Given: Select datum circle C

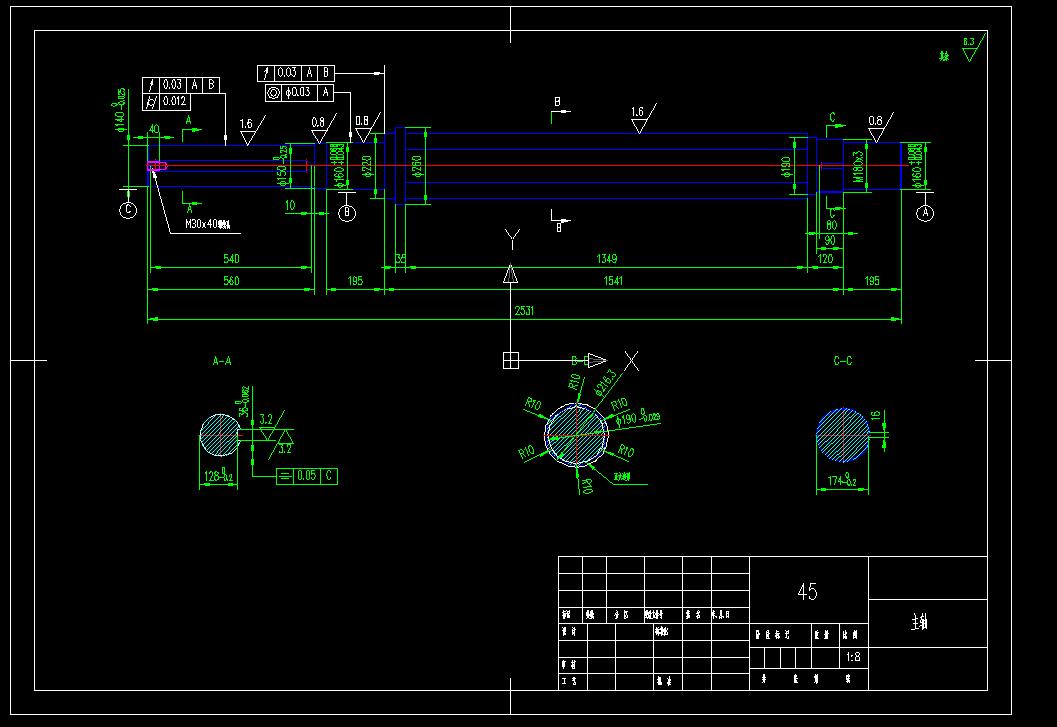Looking at the screenshot, I should point(128,210).
